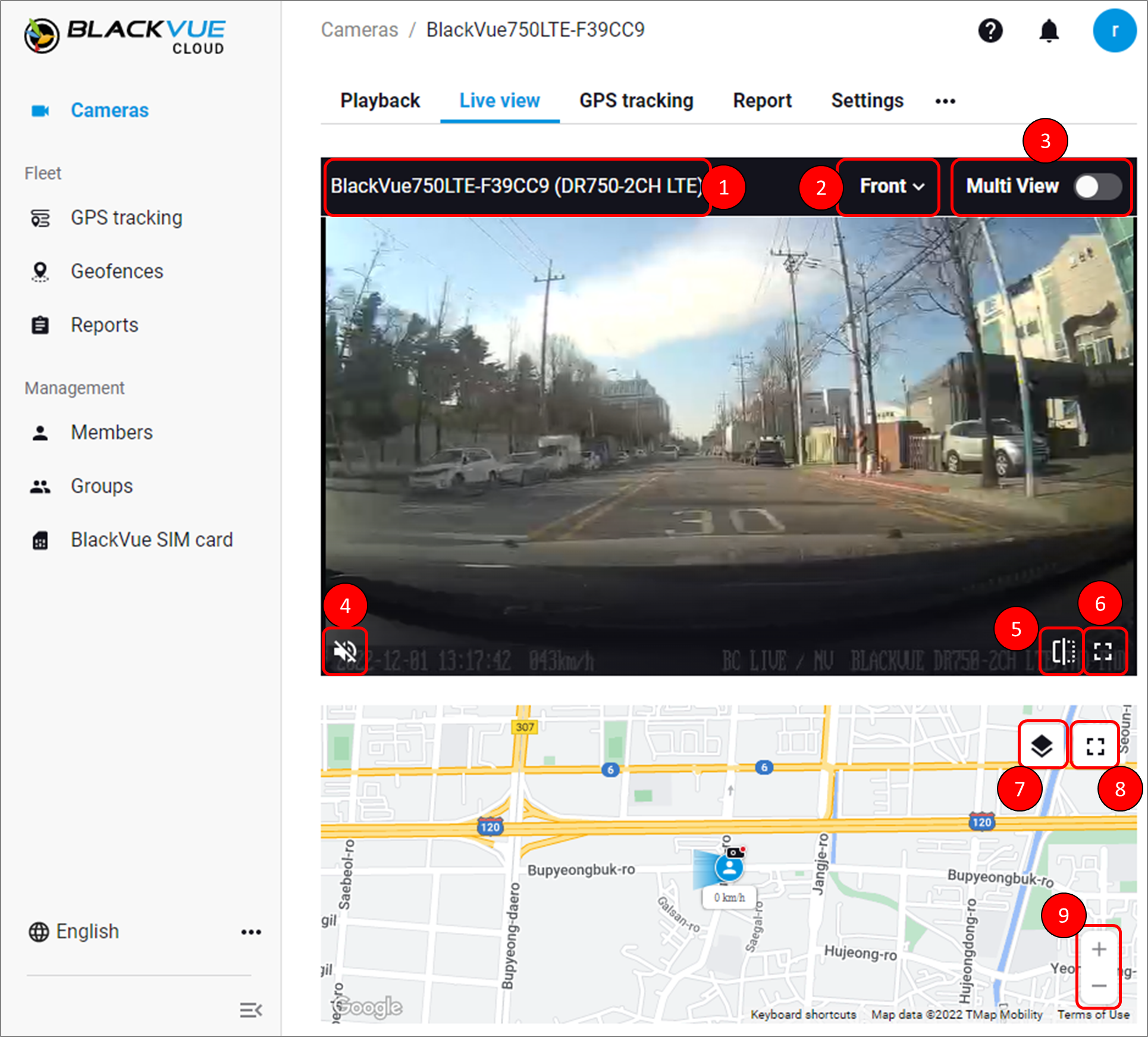Click the Groups people icon

point(40,487)
